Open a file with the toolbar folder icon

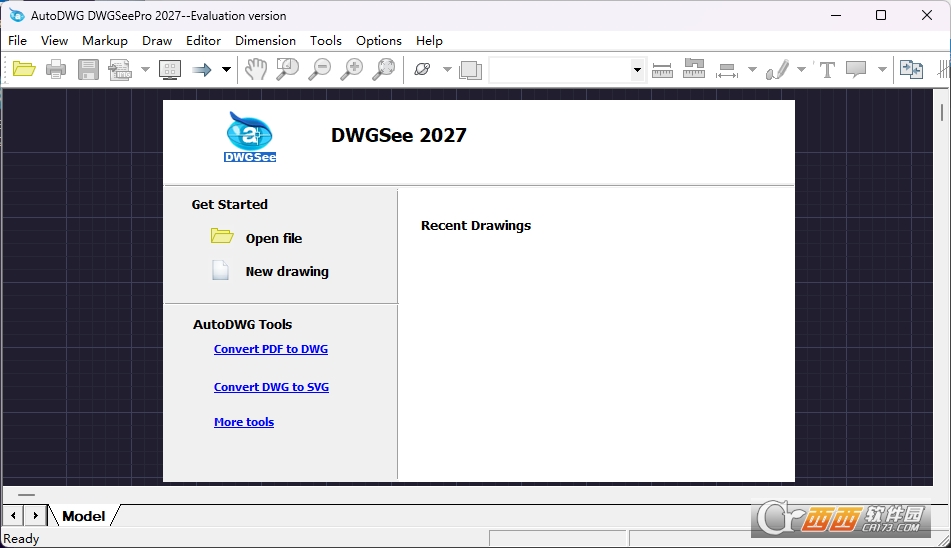[x=24, y=69]
